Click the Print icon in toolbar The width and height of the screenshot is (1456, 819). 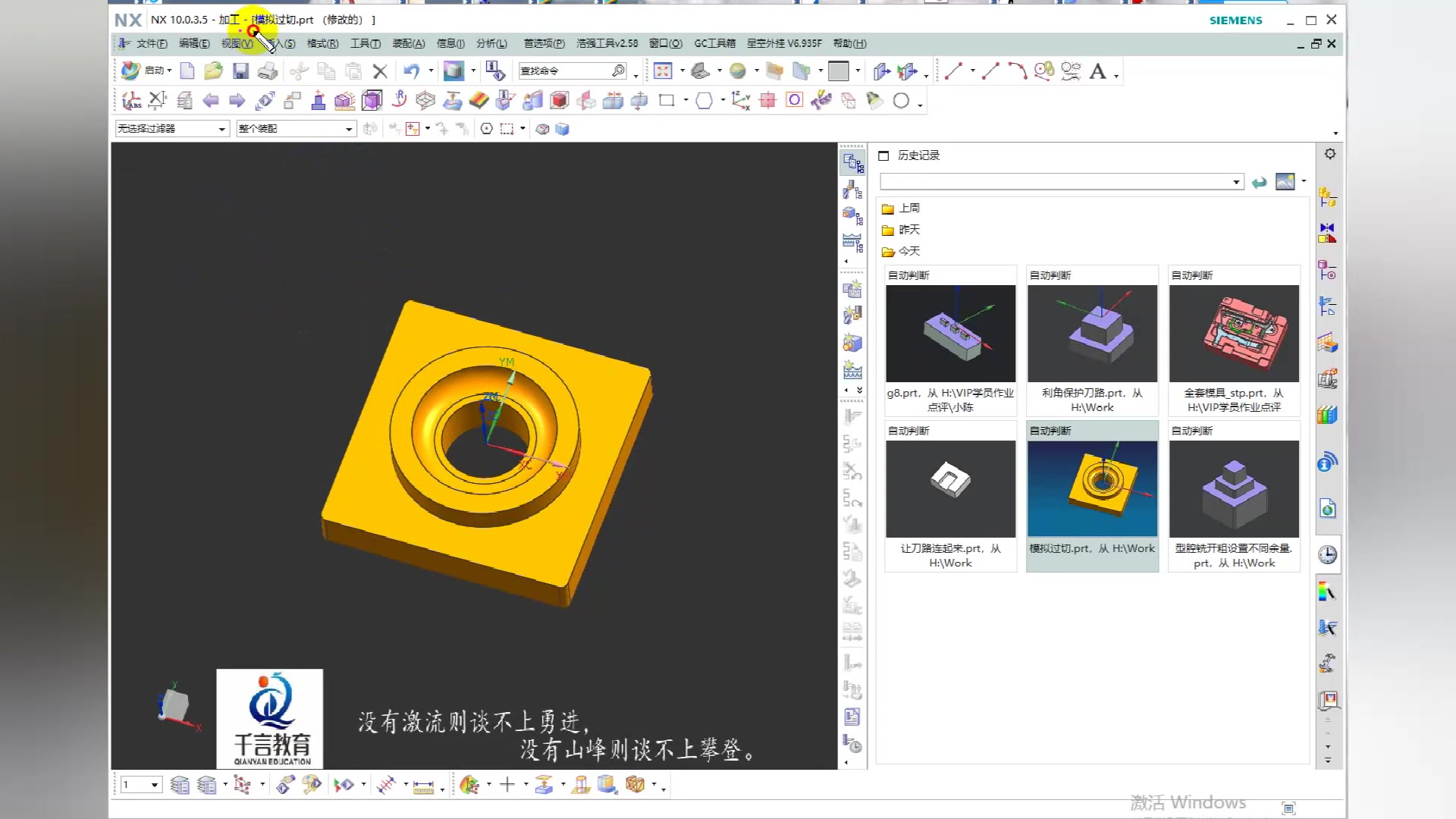tap(267, 71)
